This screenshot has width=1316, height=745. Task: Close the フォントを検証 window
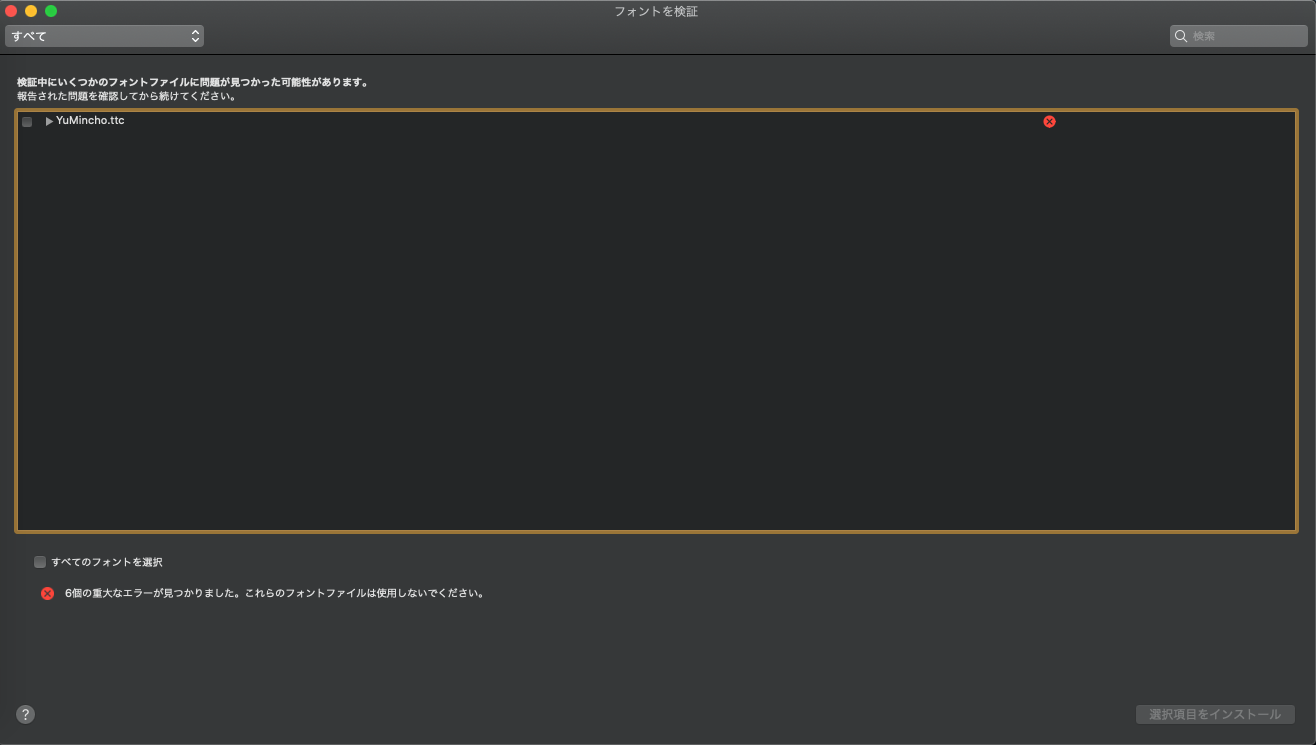tap(11, 11)
